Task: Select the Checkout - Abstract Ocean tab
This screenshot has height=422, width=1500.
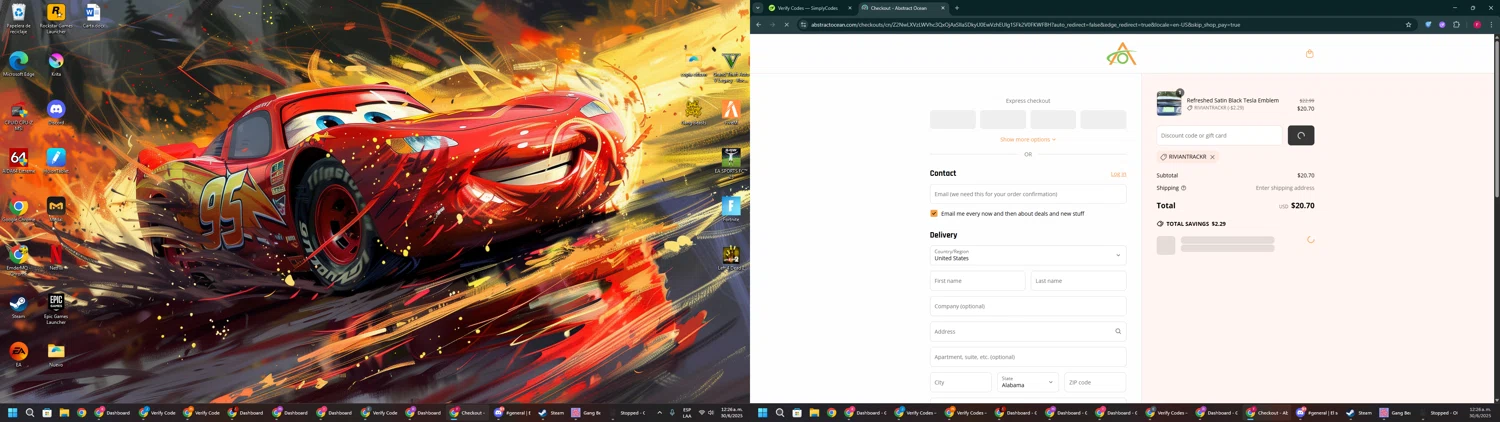Action: 903,8
